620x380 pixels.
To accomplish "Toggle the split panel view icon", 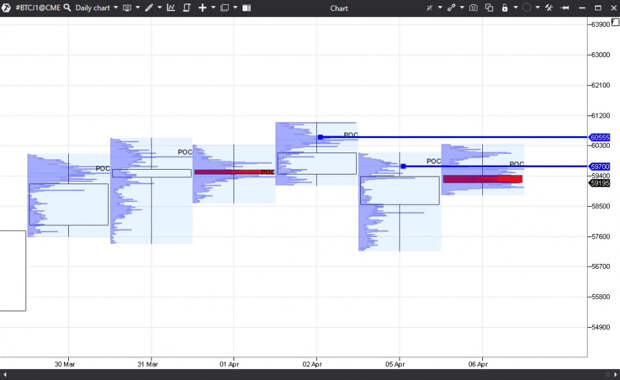I will coord(246,8).
